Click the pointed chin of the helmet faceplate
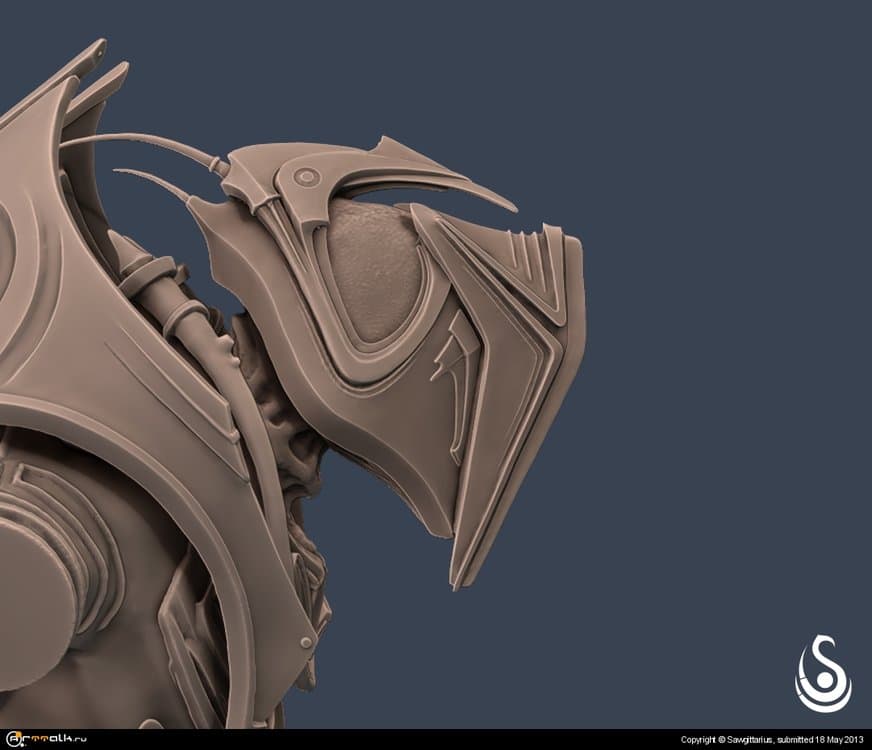Image resolution: width=872 pixels, height=750 pixels. [x=462, y=570]
